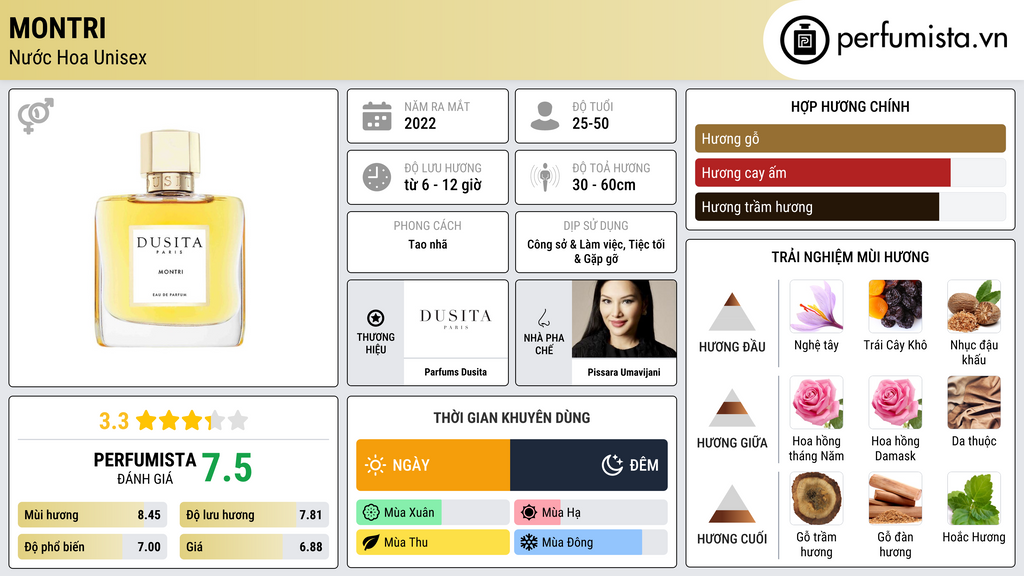Click the MONTRI title heading
Image resolution: width=1024 pixels, height=576 pixels.
[x=57, y=29]
